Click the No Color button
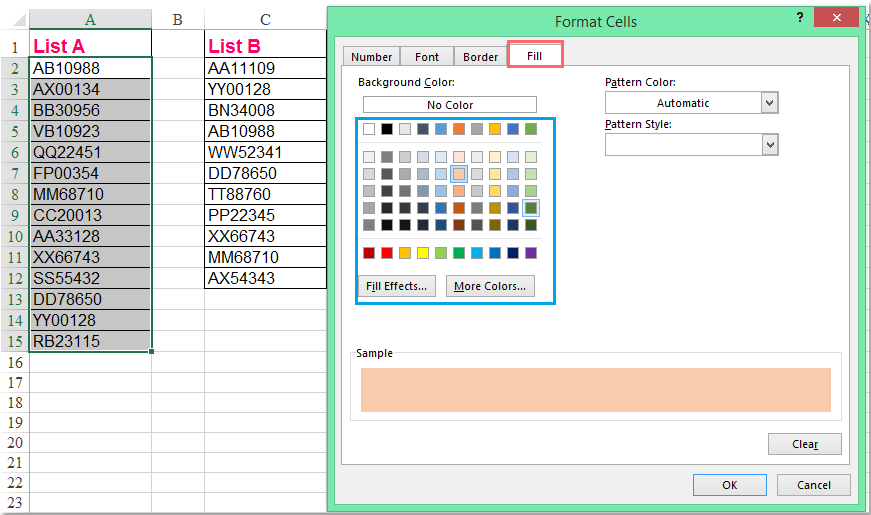The width and height of the screenshot is (871, 515). (449, 104)
